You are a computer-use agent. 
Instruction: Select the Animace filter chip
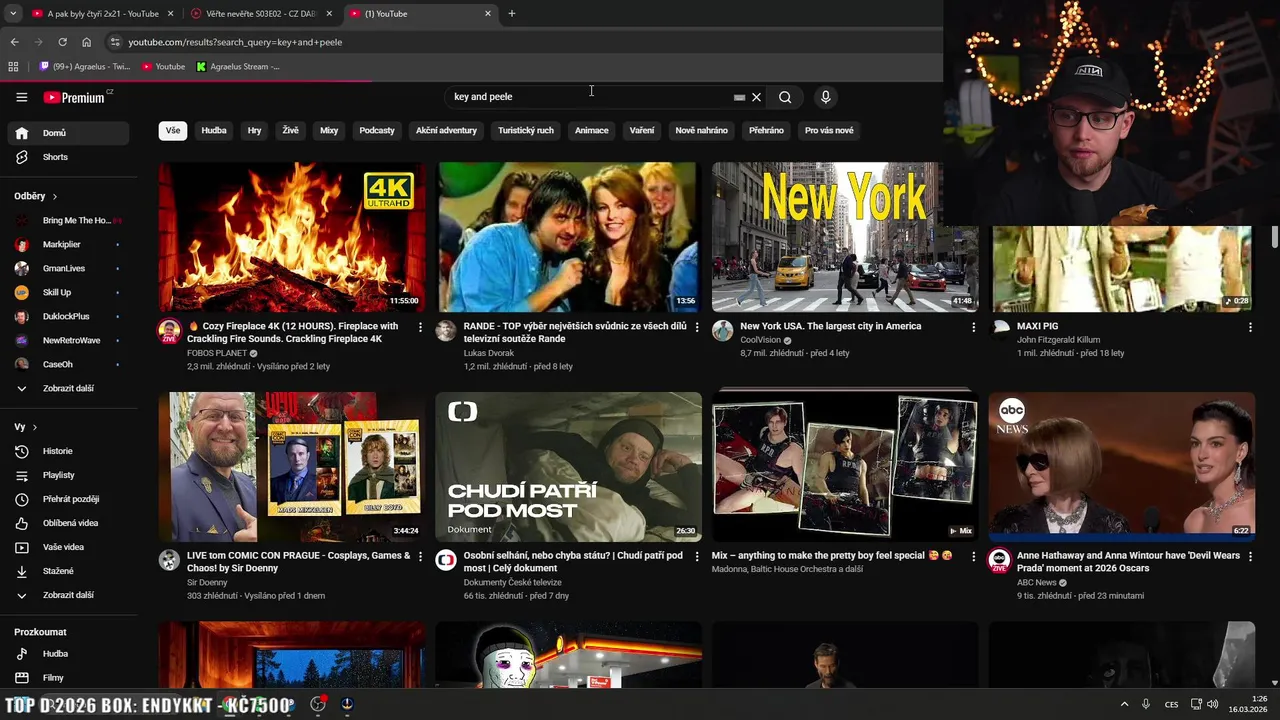point(591,130)
